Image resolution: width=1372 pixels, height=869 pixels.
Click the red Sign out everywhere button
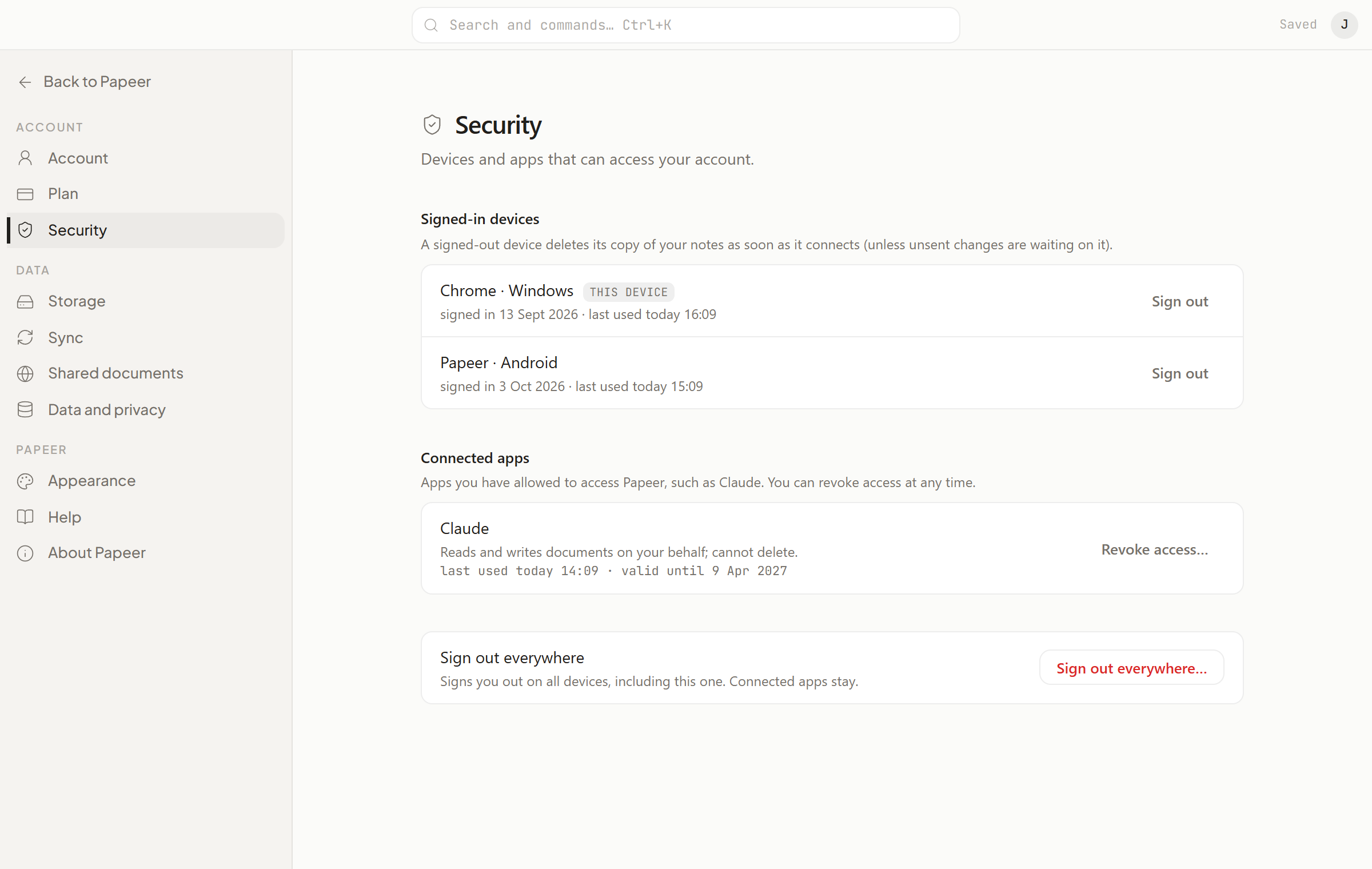(x=1131, y=668)
